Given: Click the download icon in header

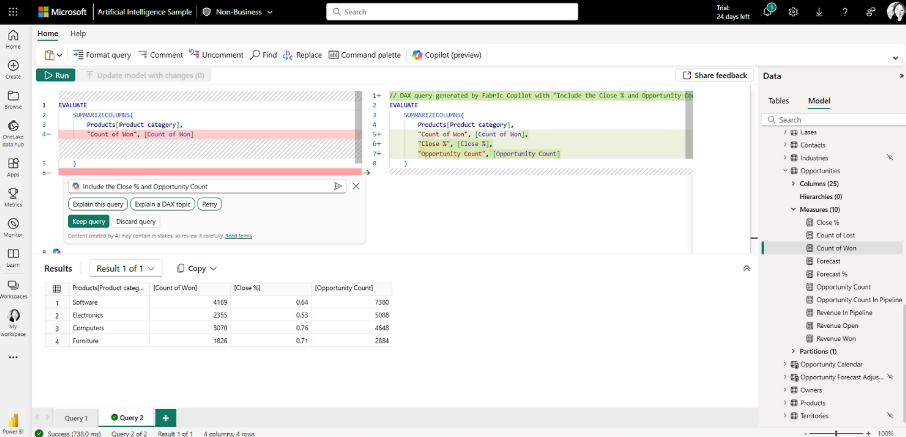Looking at the screenshot, I should coord(819,12).
